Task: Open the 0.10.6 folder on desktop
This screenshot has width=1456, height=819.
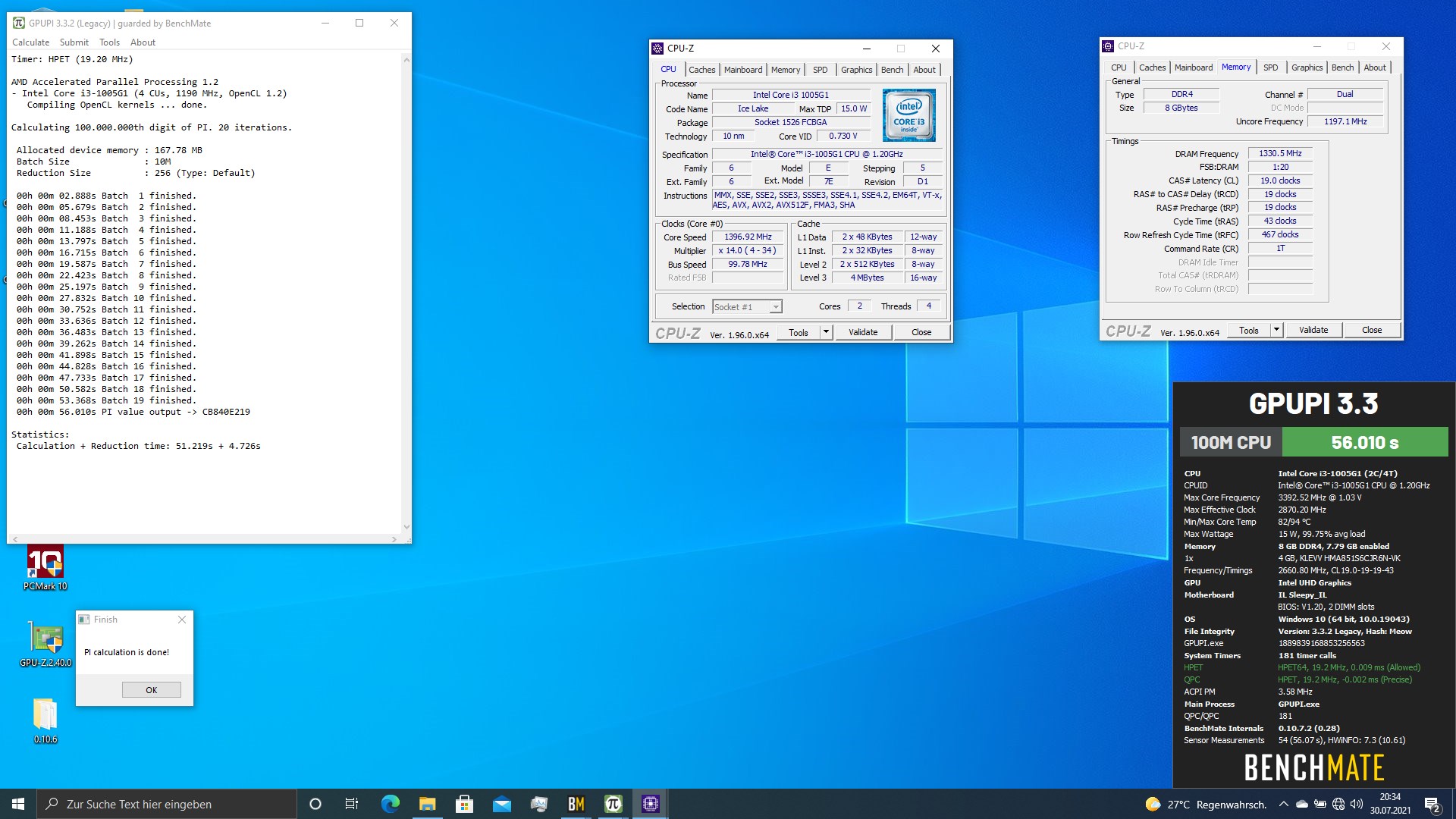Action: click(x=45, y=721)
